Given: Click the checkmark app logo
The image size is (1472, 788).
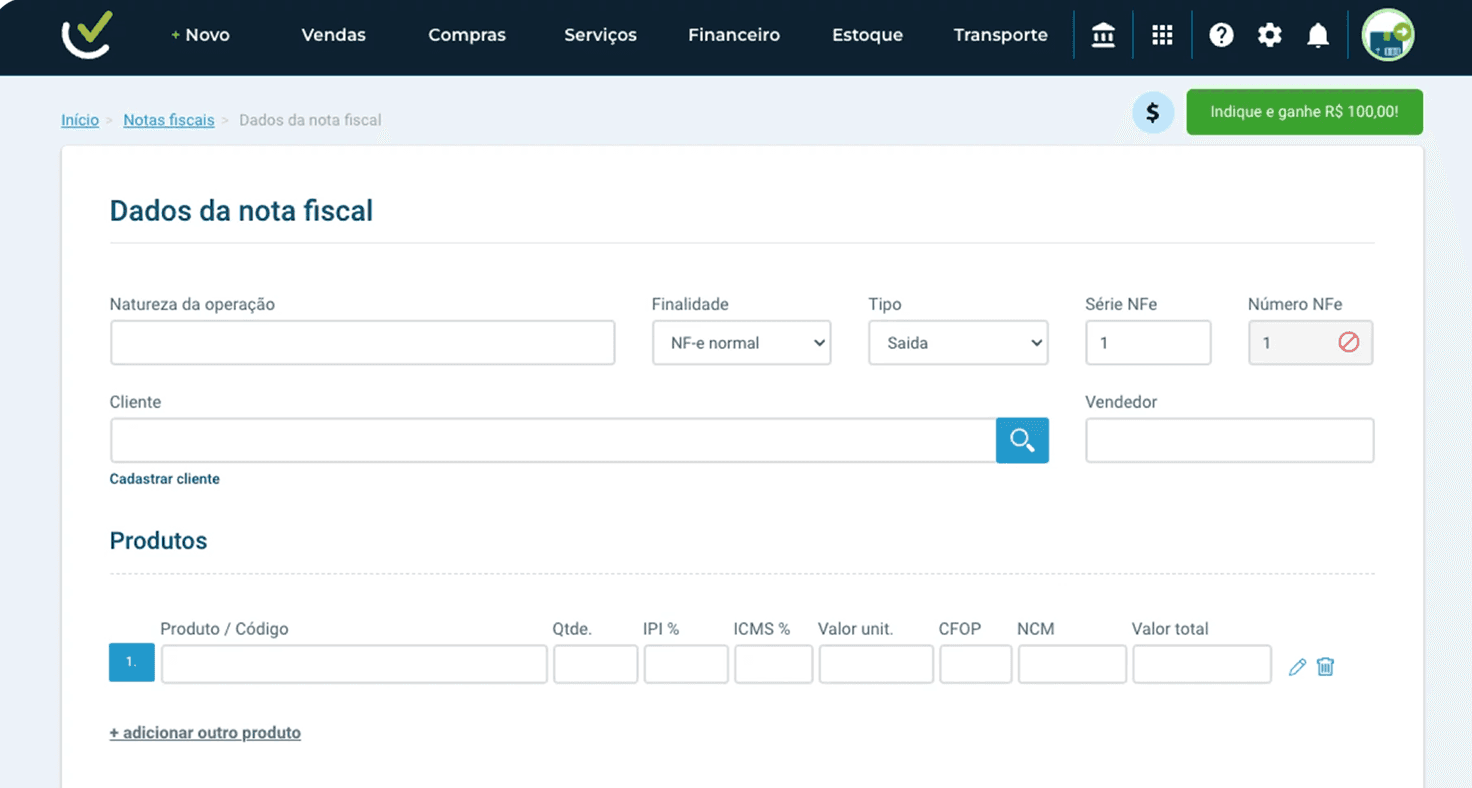Looking at the screenshot, I should click(x=87, y=35).
